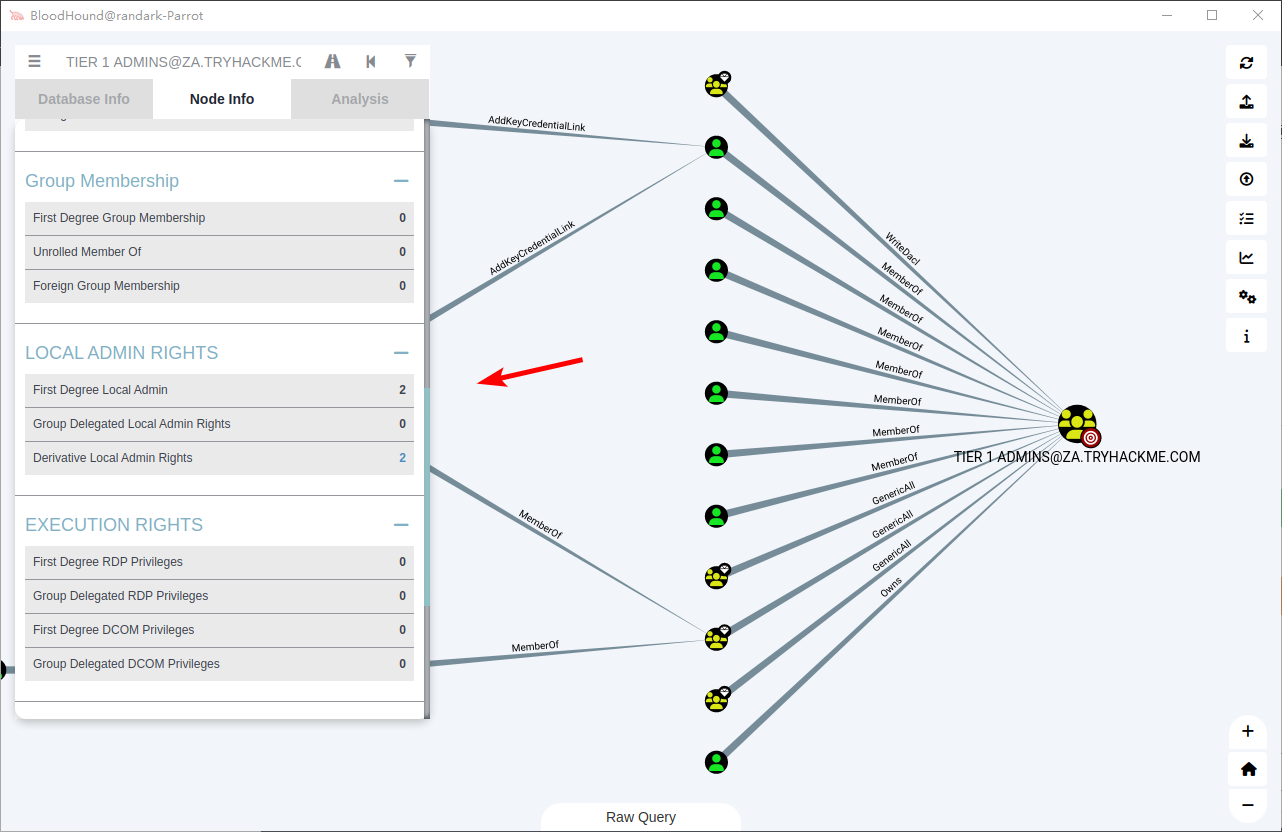Viewport: 1282px width, 832px height.
Task: Switch to the Database Info tab
Action: coord(84,99)
